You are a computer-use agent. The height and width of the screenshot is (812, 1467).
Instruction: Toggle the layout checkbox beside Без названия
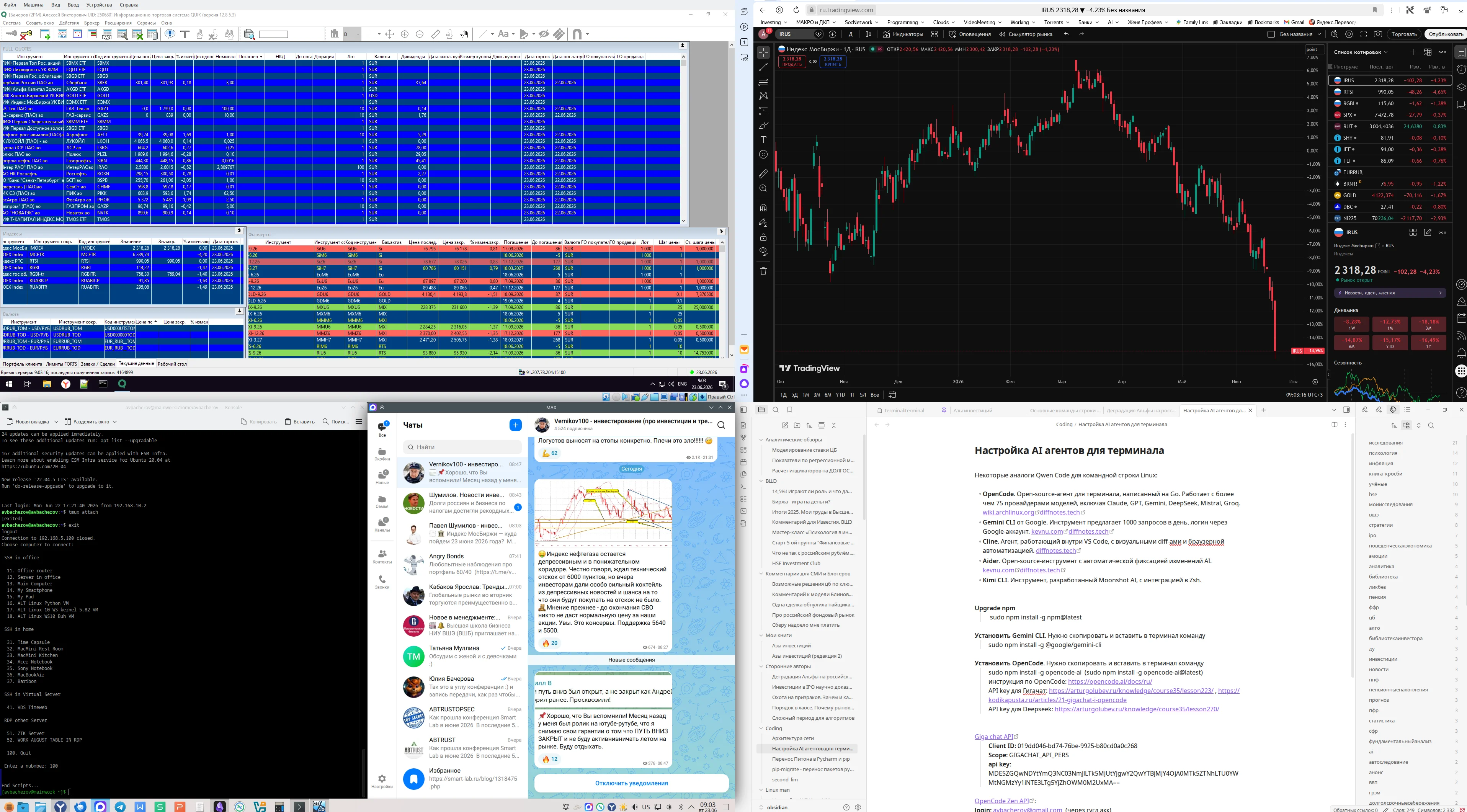click(1271, 34)
